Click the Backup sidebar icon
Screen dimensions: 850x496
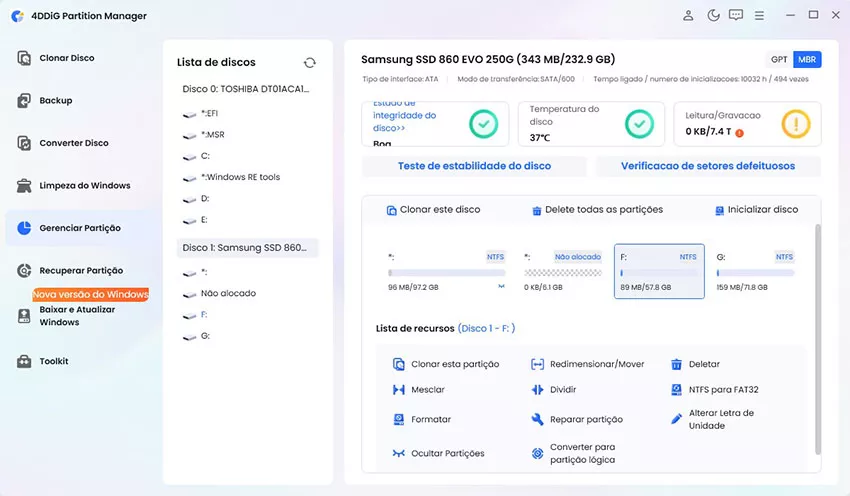[x=24, y=100]
